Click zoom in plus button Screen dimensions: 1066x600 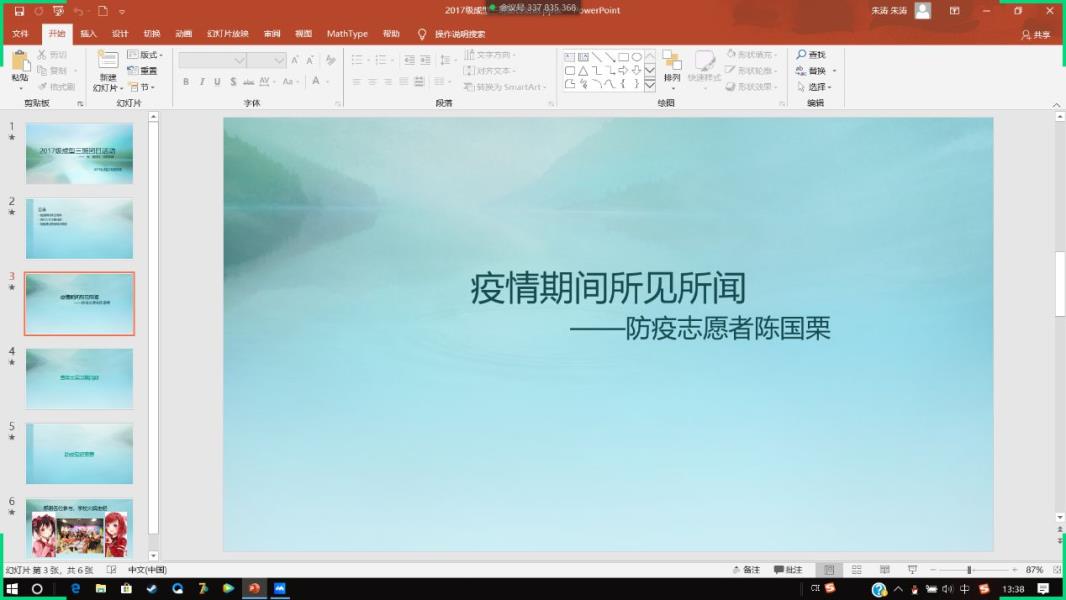click(x=1014, y=569)
